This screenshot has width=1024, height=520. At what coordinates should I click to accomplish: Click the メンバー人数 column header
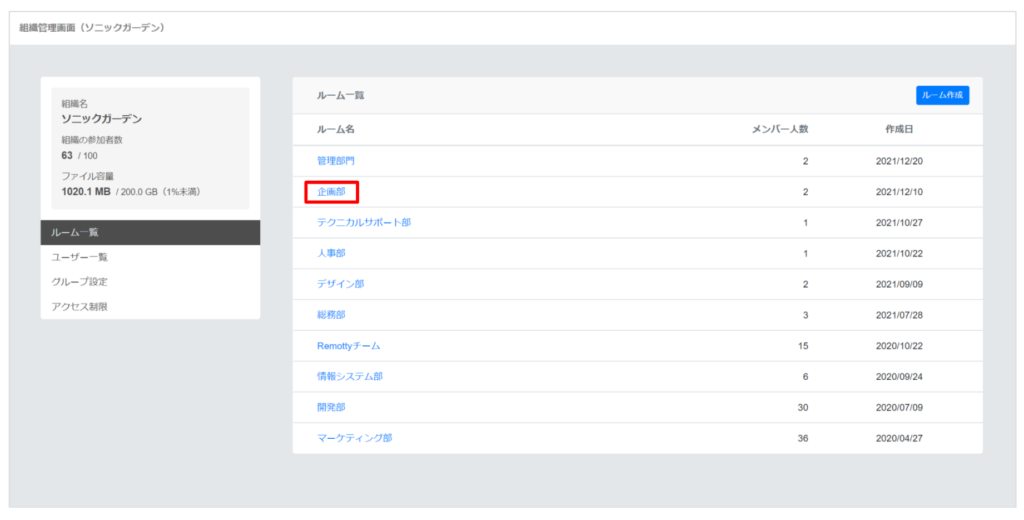[x=780, y=129]
